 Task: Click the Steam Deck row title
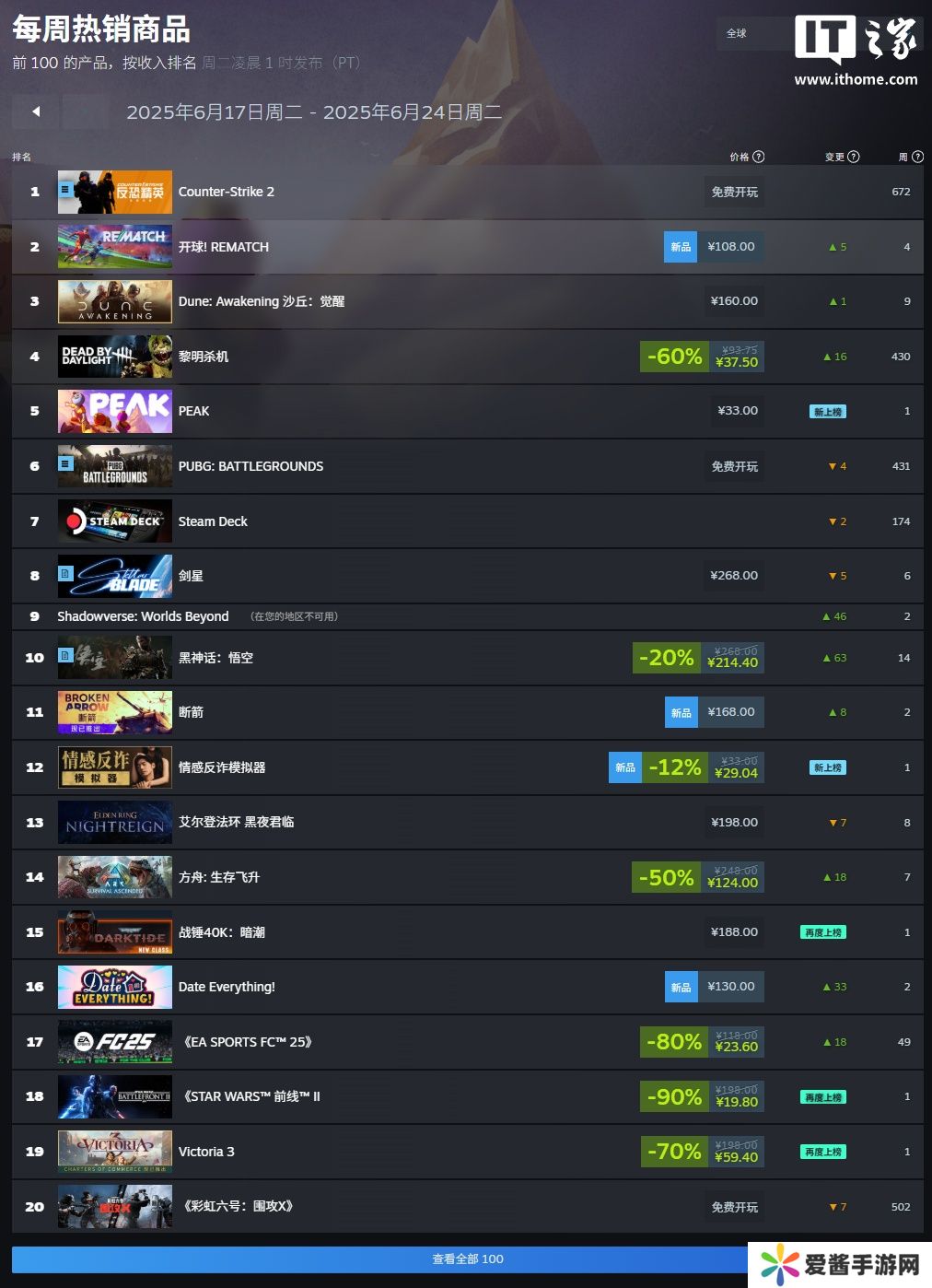tap(213, 521)
